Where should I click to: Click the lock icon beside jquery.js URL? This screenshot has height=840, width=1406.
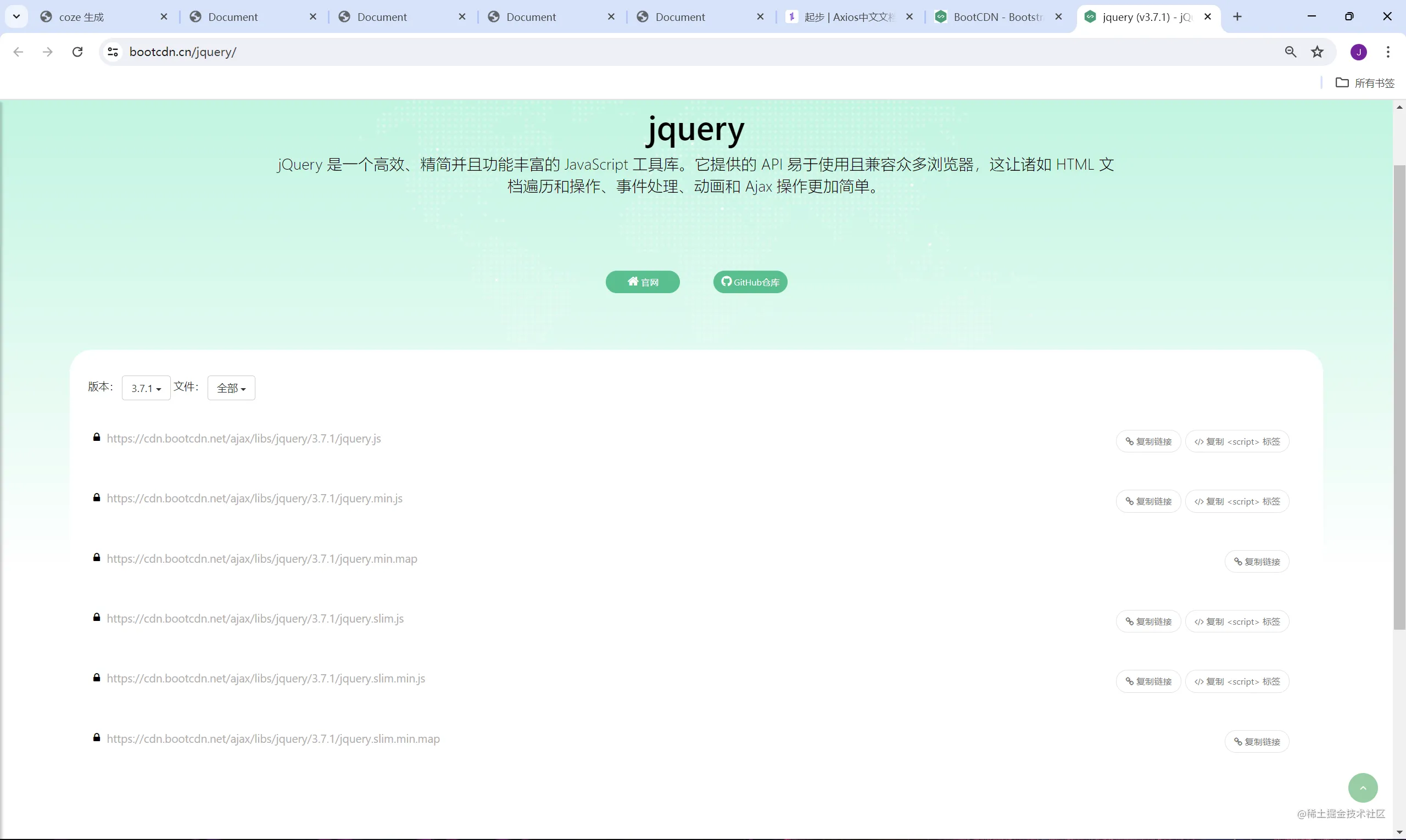pos(97,438)
